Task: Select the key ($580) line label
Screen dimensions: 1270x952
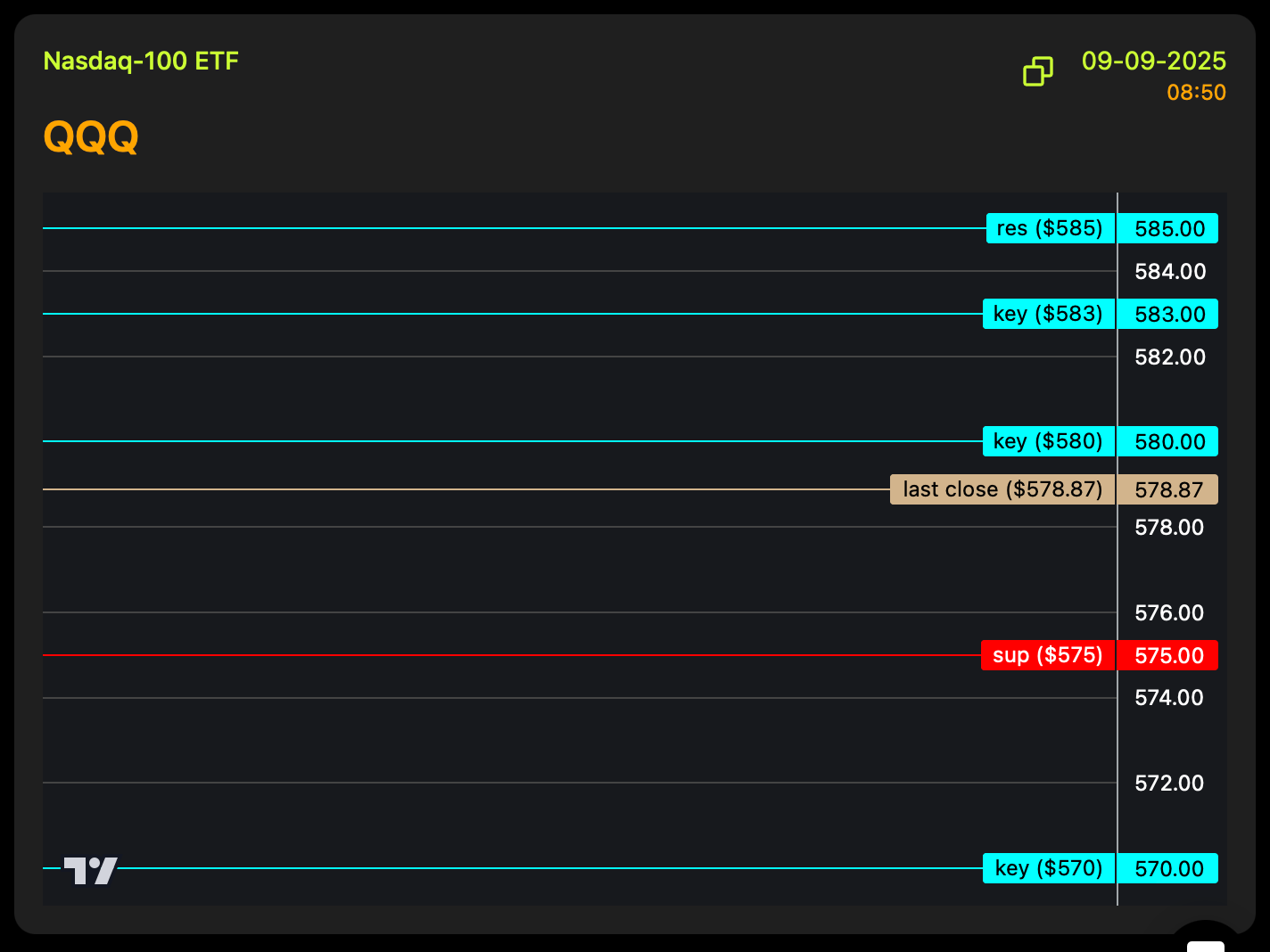Action: coord(1049,441)
